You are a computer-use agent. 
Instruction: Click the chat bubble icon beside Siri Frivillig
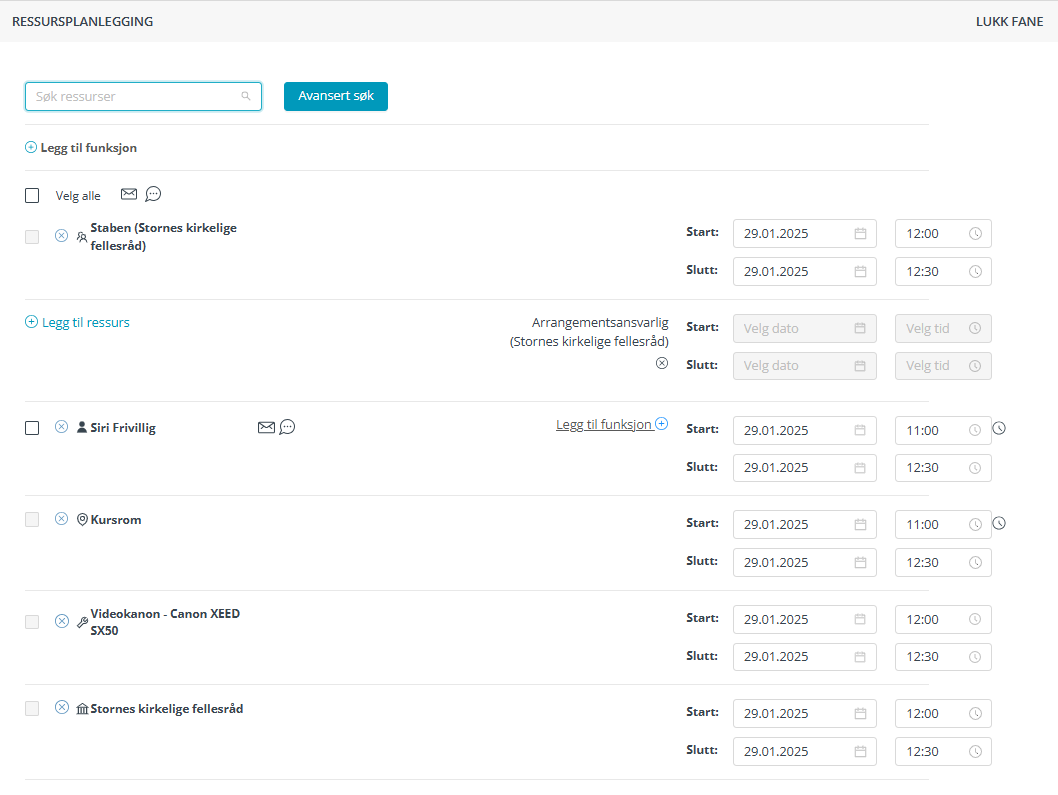(287, 427)
